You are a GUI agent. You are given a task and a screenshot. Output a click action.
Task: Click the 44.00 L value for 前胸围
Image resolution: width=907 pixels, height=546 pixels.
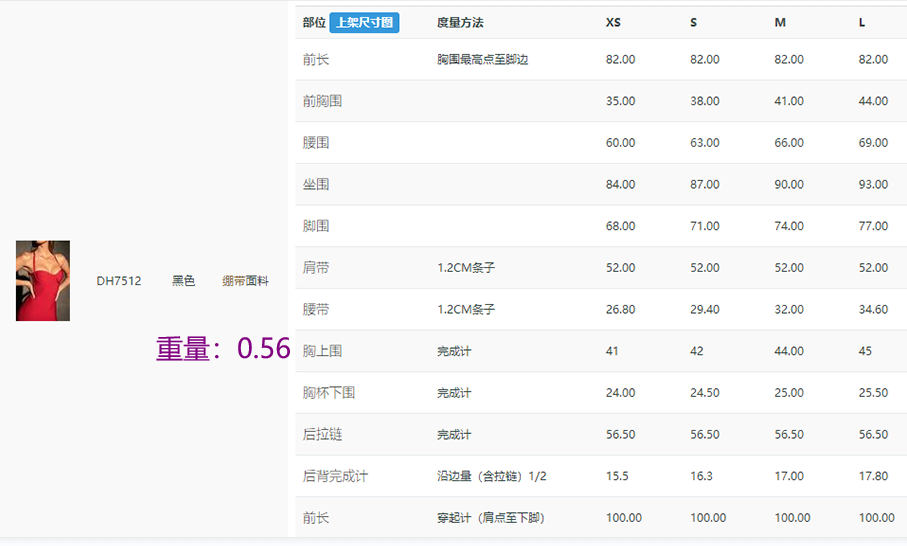(873, 101)
